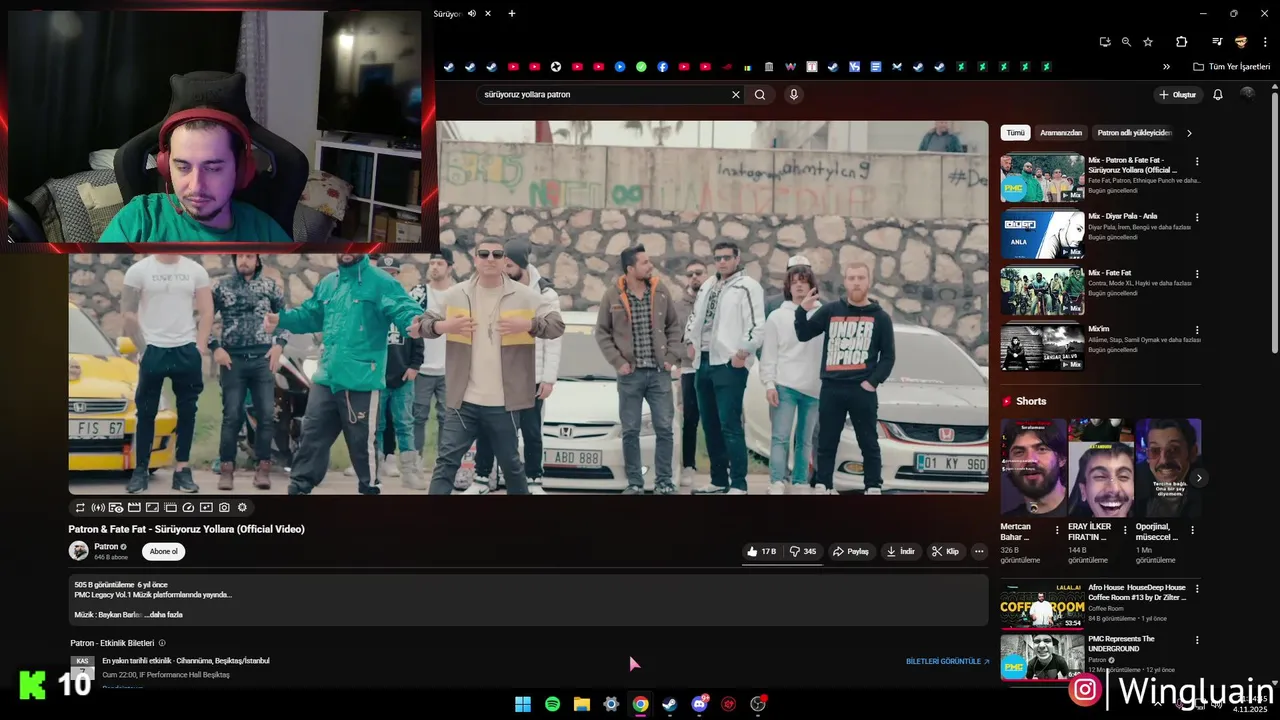Screen dimensions: 1280x720
Task: Click the Klip clip button
Action: 945,551
